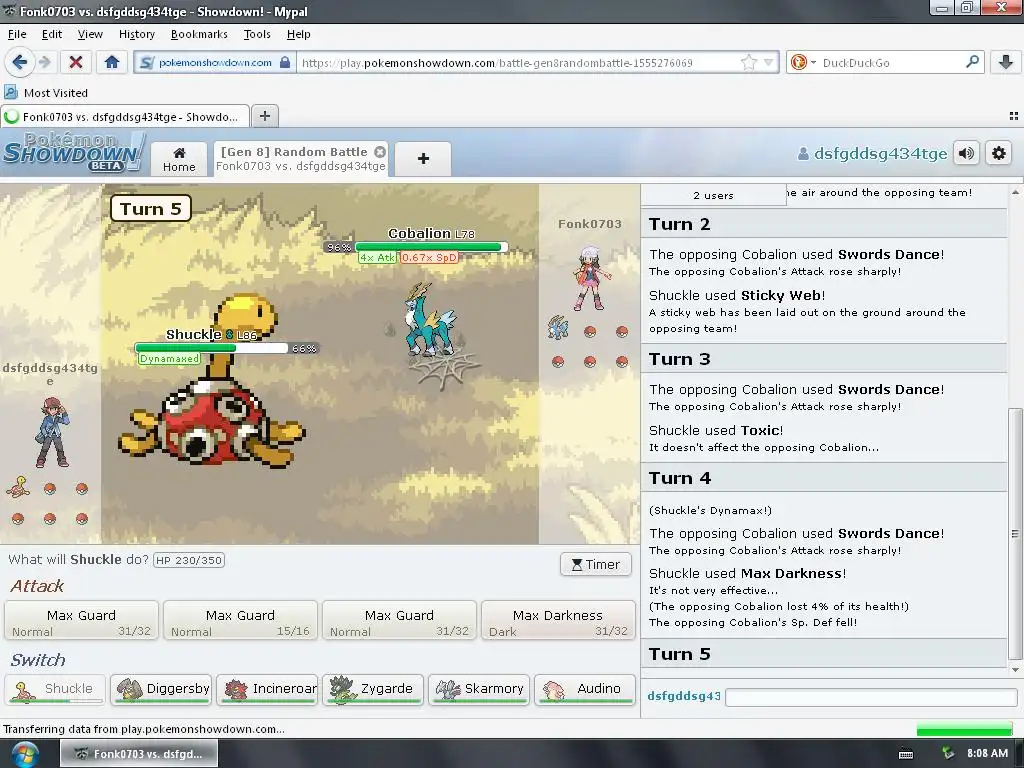Open the list all tabs button
This screenshot has width=1024, height=768.
tap(1014, 116)
